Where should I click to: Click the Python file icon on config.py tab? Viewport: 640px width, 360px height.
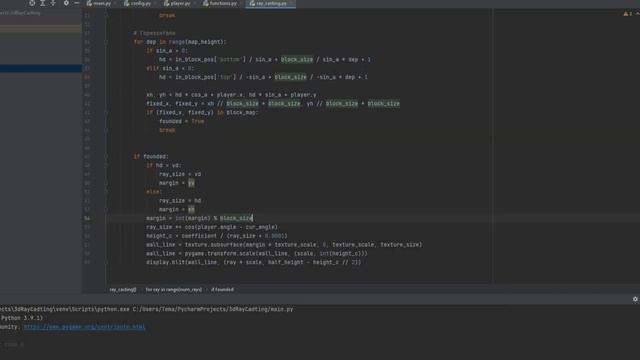pyautogui.click(x=127, y=4)
